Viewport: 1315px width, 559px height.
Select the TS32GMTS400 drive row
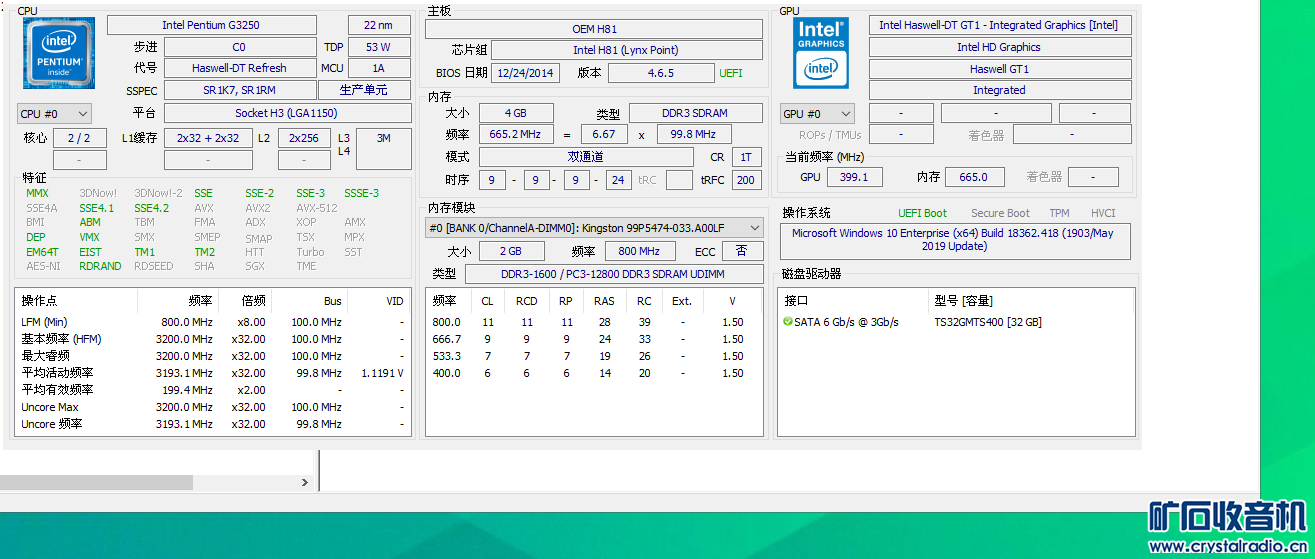pyautogui.click(x=987, y=322)
